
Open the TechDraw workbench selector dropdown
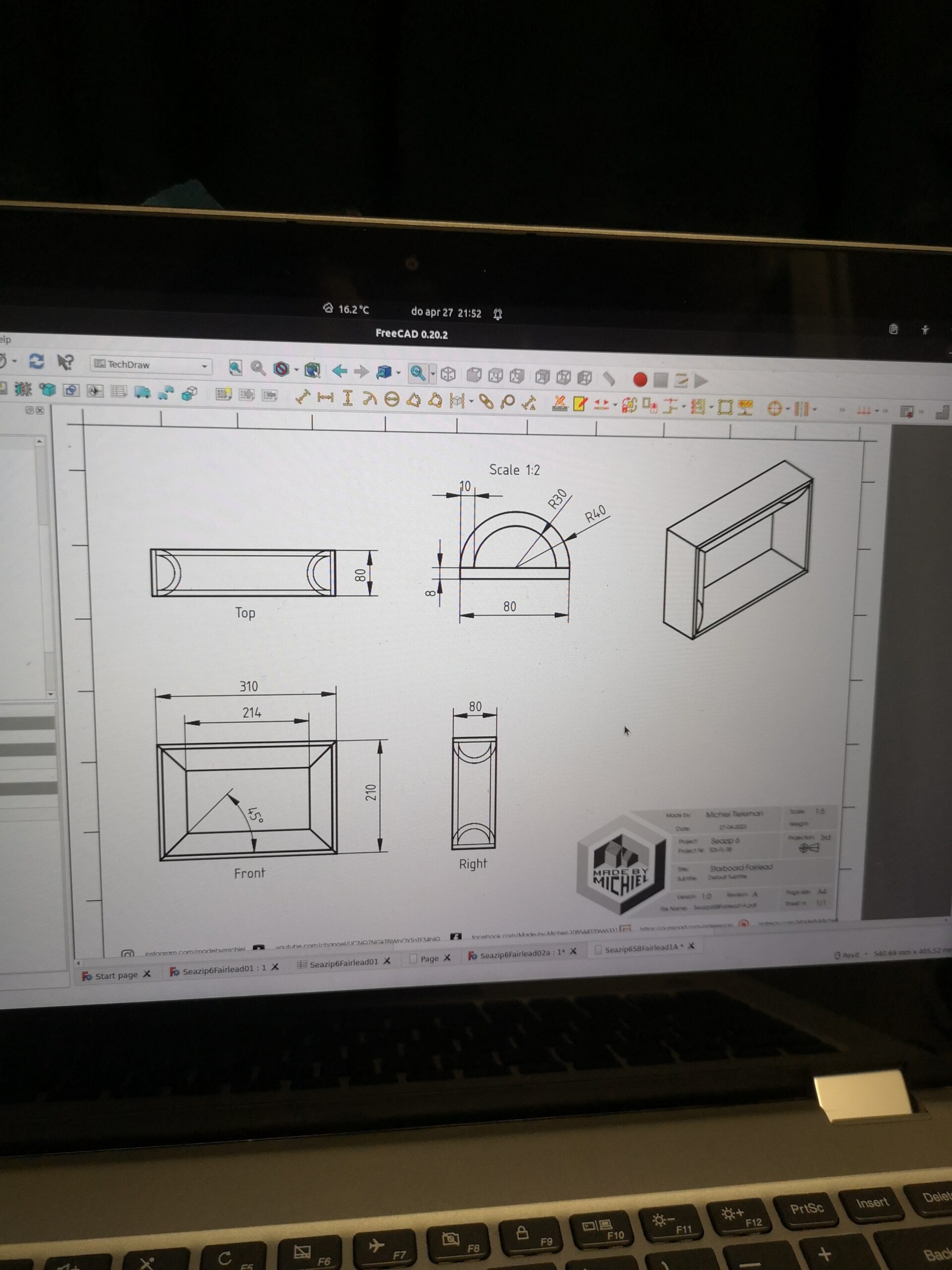[x=152, y=365]
